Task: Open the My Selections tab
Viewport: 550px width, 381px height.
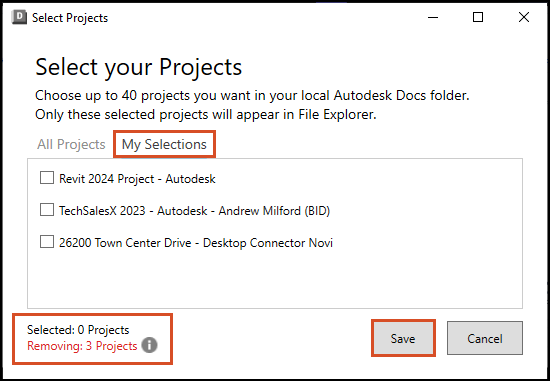Action: [164, 144]
